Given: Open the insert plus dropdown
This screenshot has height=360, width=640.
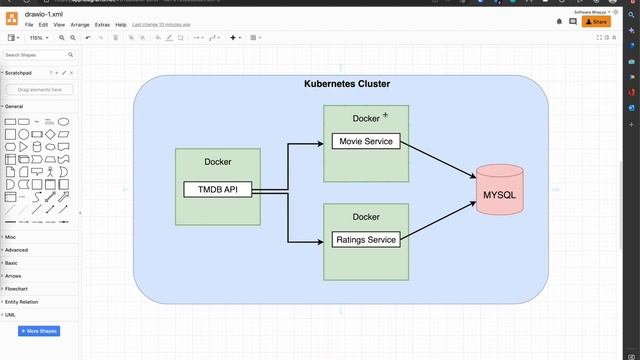Looking at the screenshot, I should 236,38.
